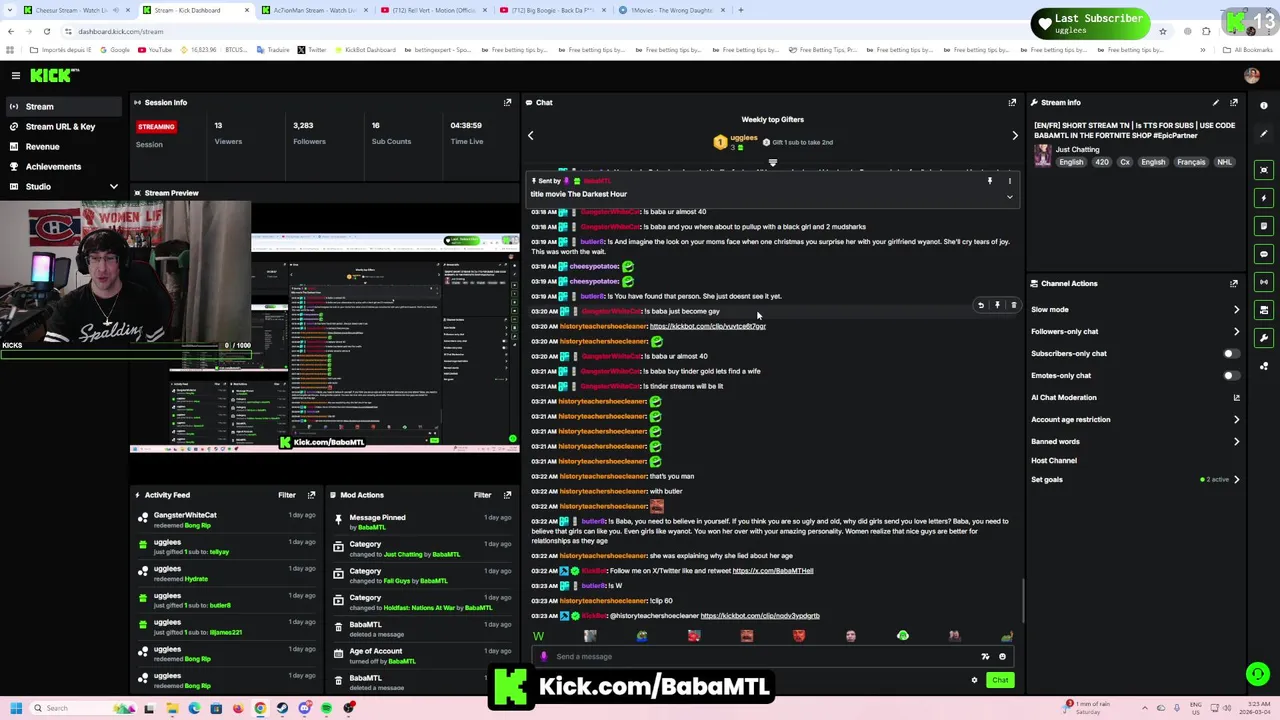
Task: Expand the Studio sidebar menu
Action: click(113, 187)
